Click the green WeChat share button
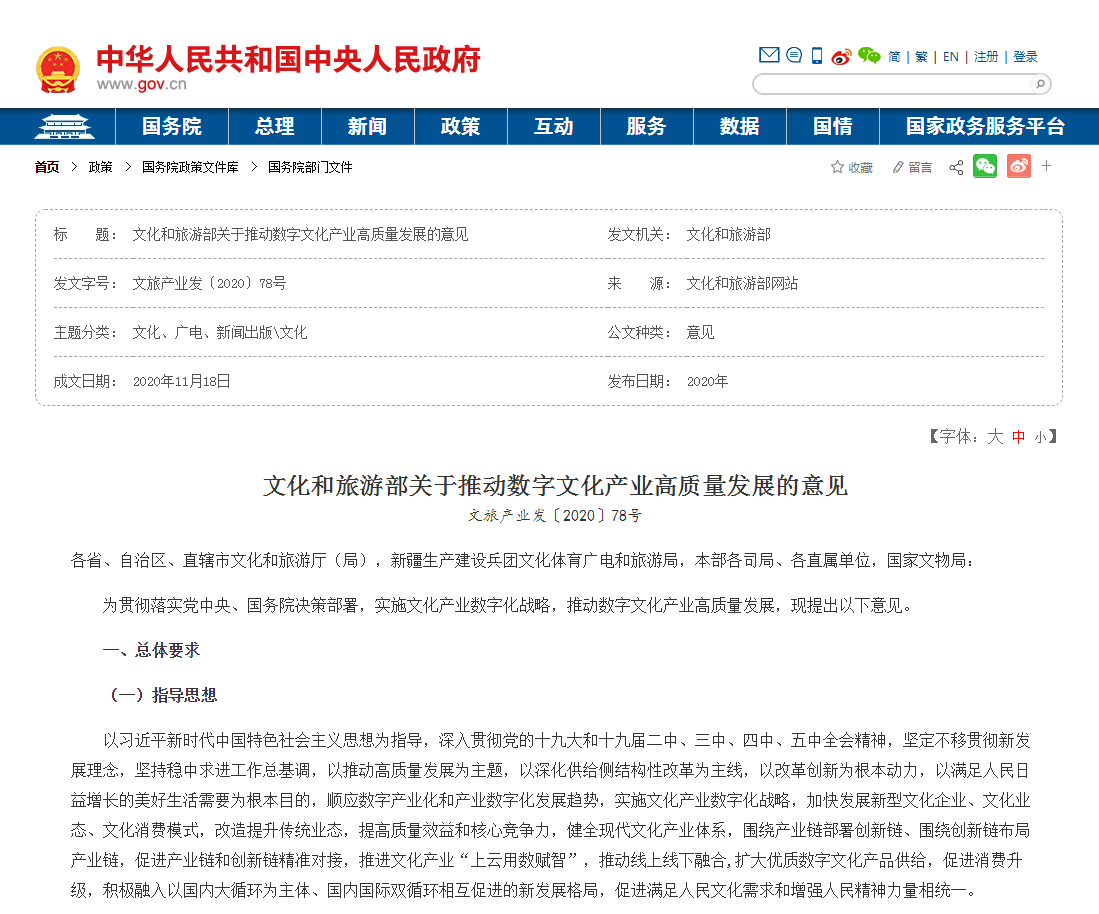The width and height of the screenshot is (1099, 914). coord(985,167)
